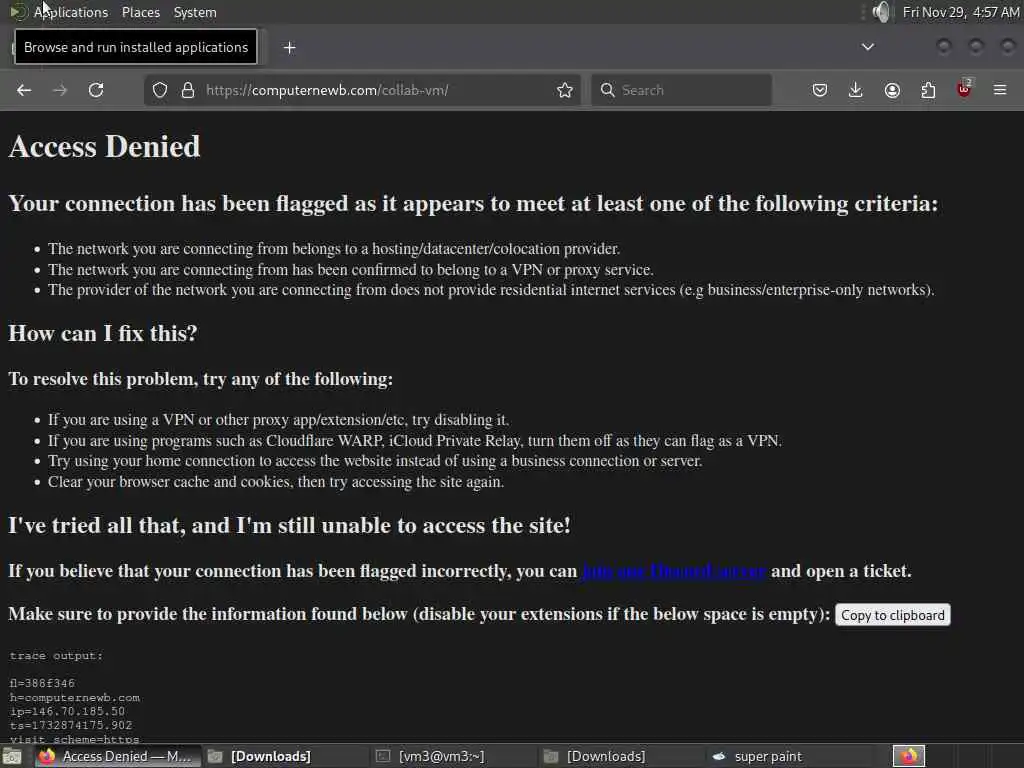This screenshot has height=768, width=1024.
Task: Expand the list all tabs chevron
Action: click(x=868, y=47)
